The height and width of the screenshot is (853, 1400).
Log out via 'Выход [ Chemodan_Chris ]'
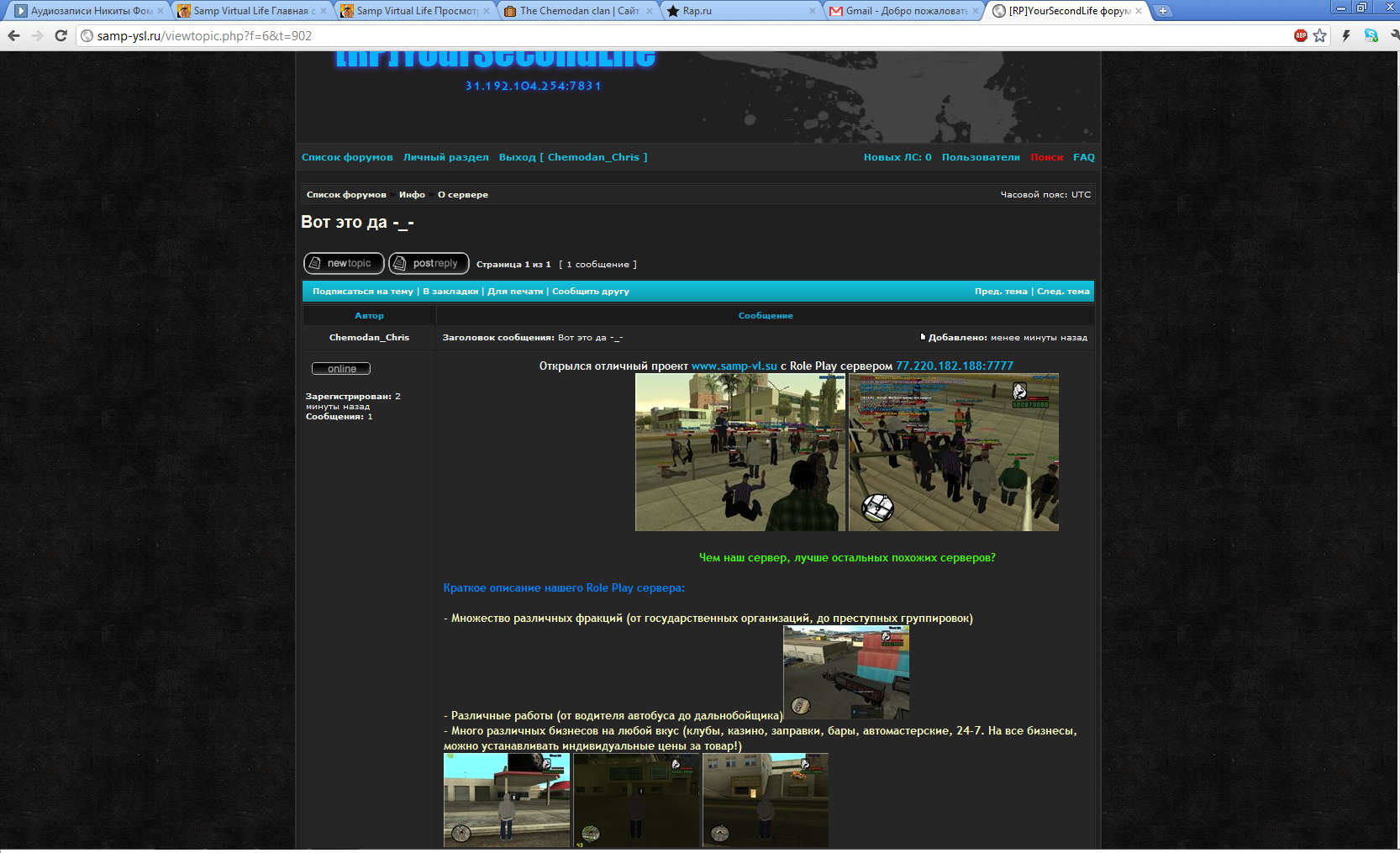coord(573,157)
